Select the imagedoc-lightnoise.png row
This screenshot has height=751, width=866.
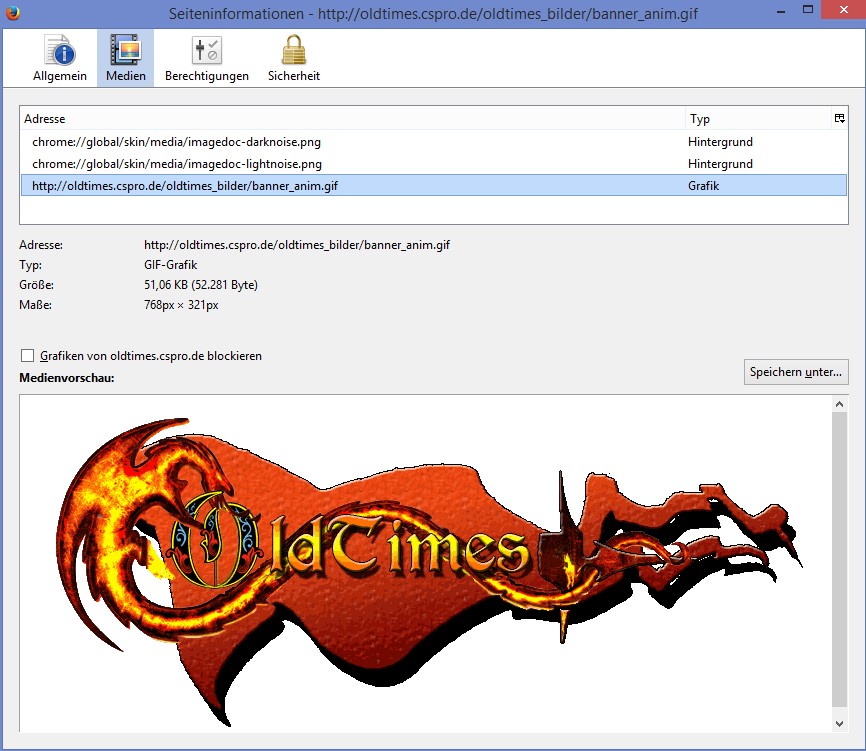tap(434, 164)
